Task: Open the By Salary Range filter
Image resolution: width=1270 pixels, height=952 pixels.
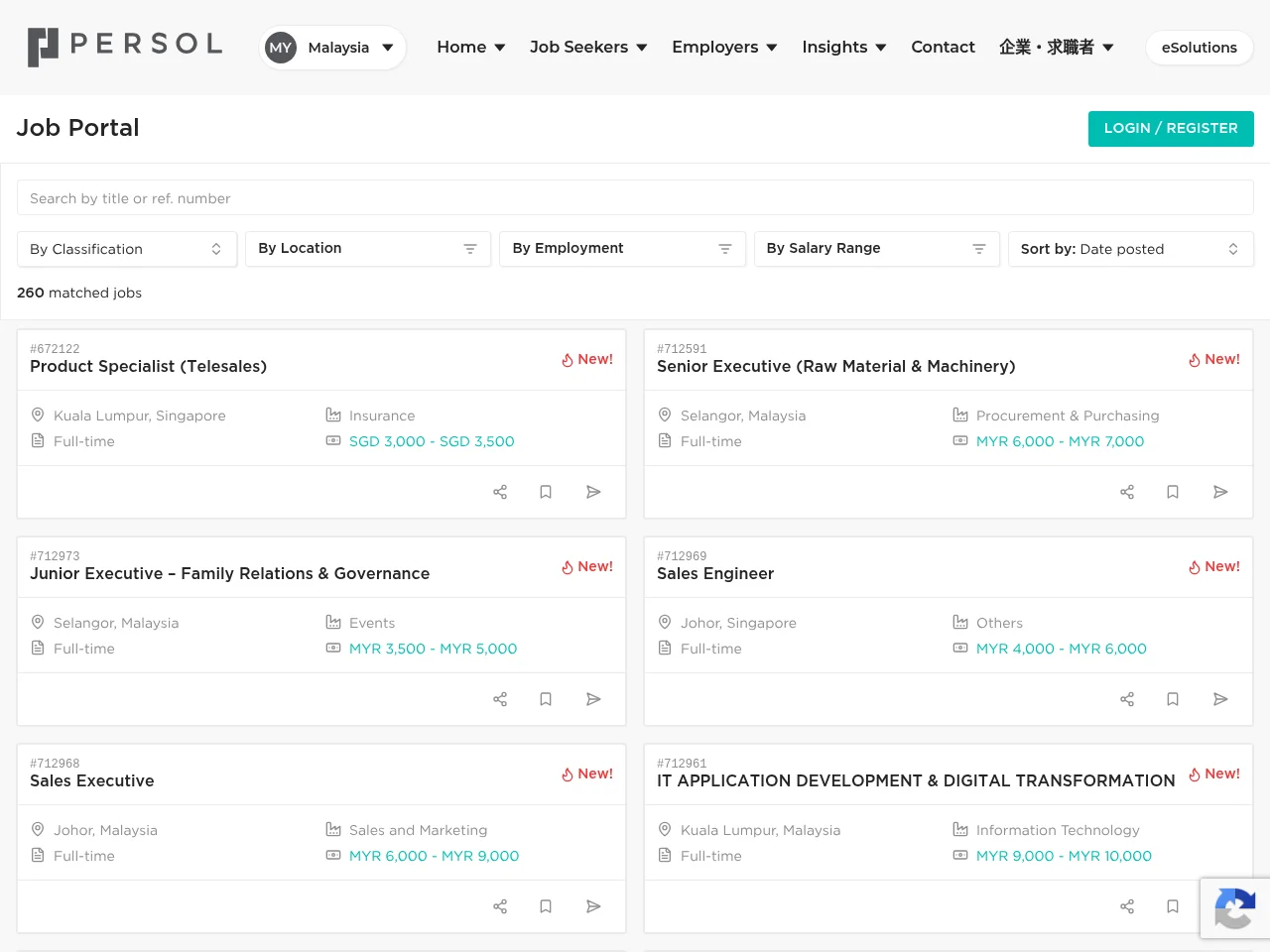Action: tap(876, 249)
